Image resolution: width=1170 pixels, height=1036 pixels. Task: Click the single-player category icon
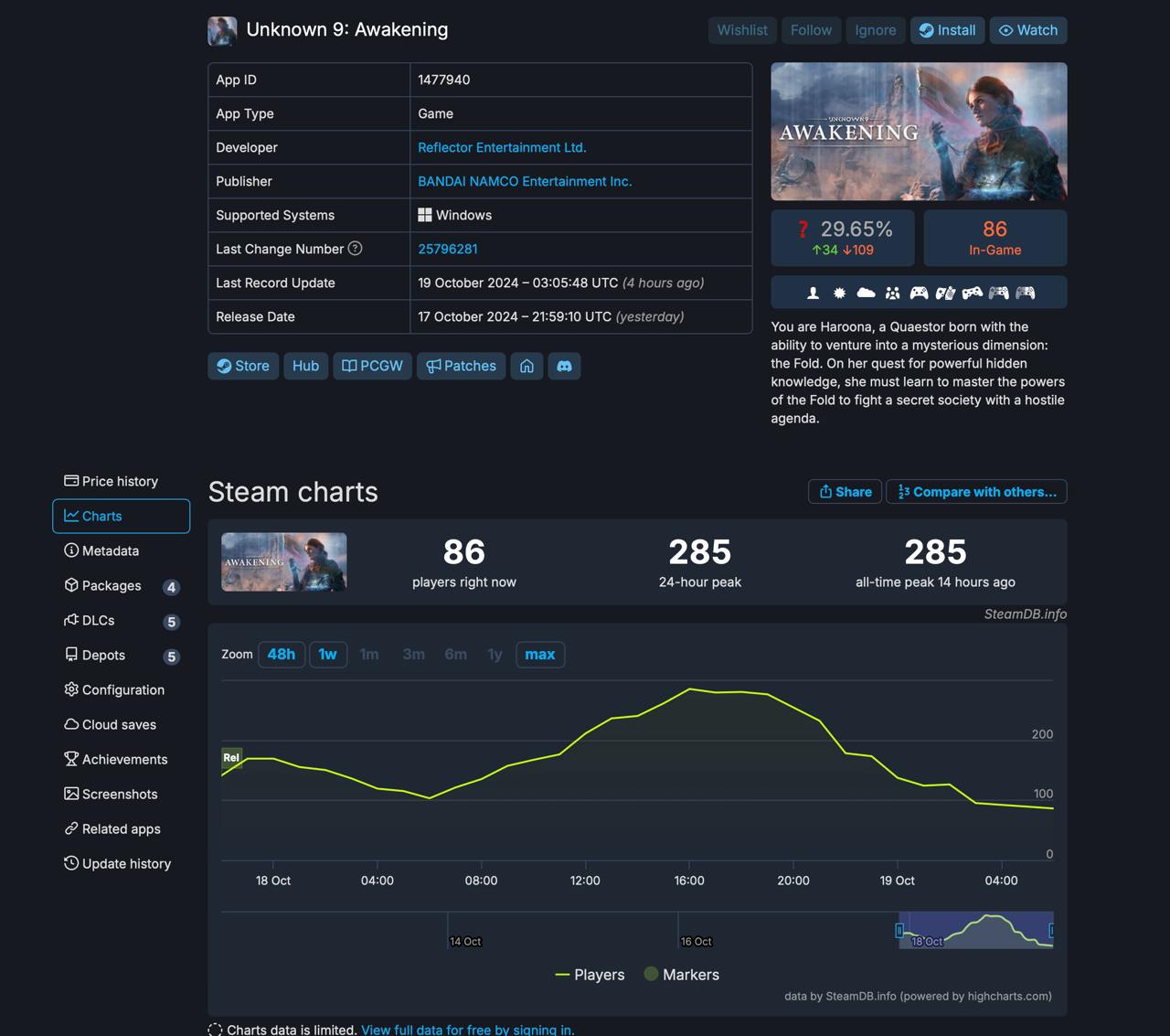(x=813, y=293)
